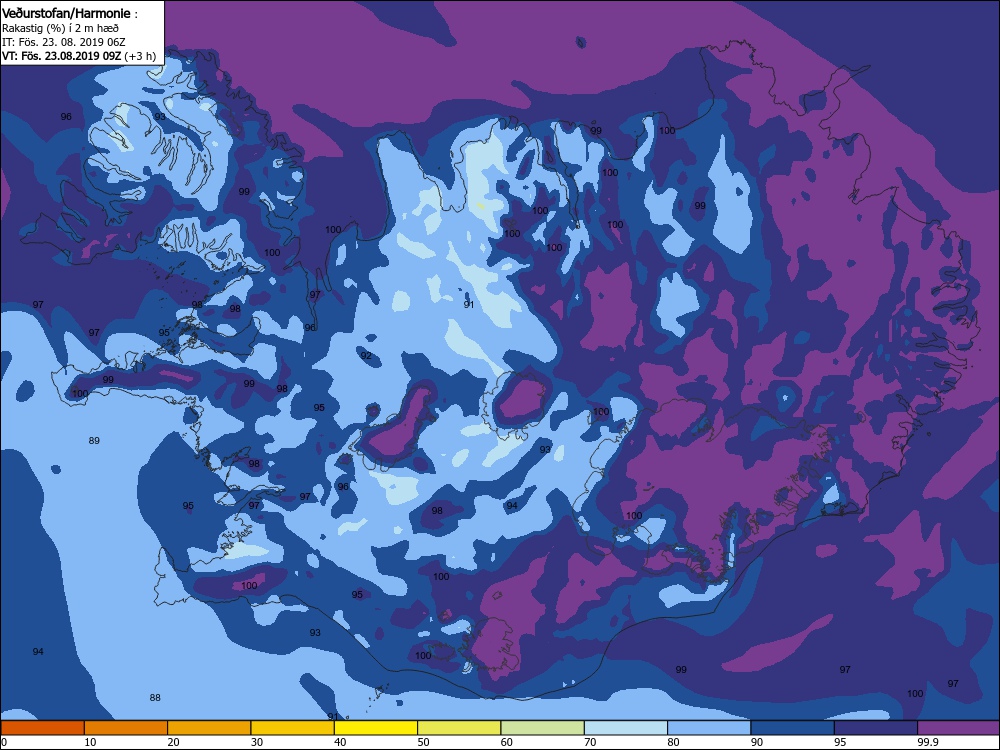
Task: Click the 88 humidity value on the map
Action: [x=155, y=698]
